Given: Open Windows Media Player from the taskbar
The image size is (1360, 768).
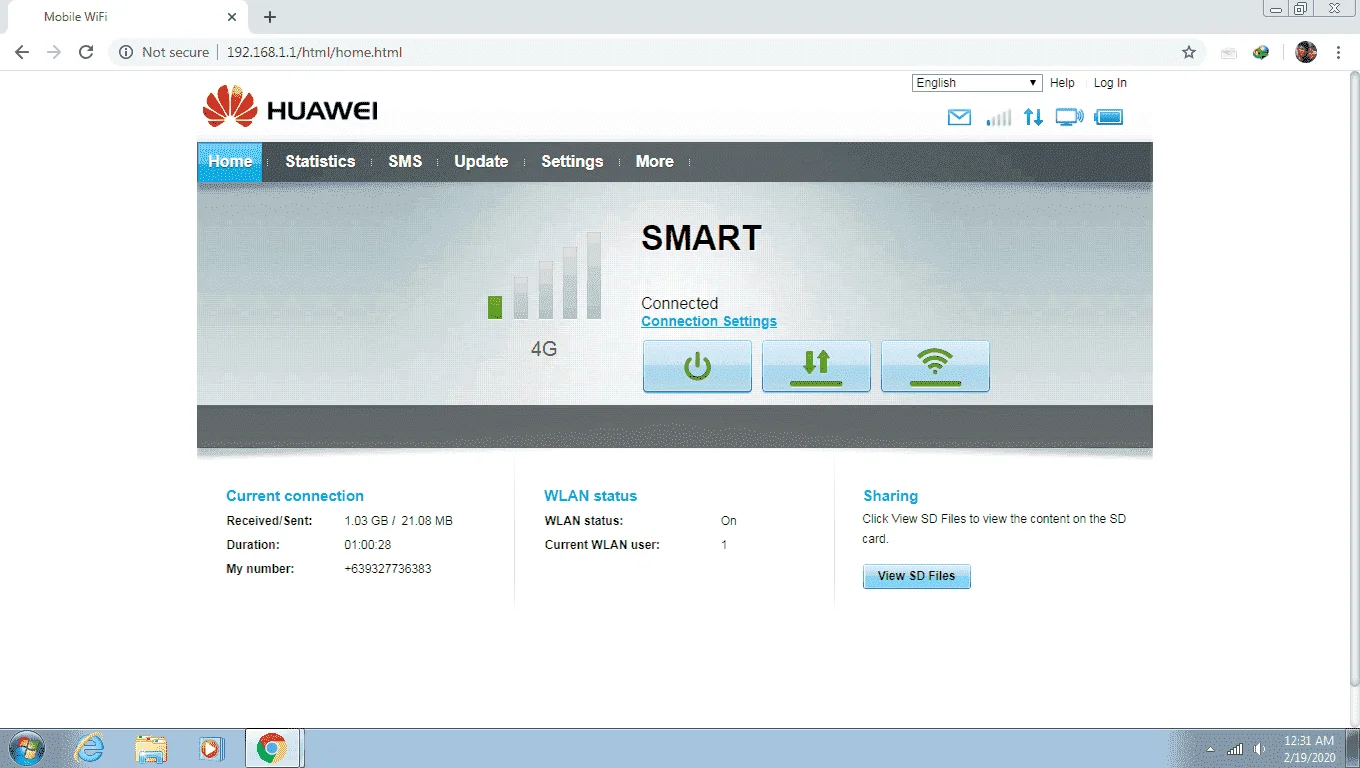Looking at the screenshot, I should [x=211, y=748].
